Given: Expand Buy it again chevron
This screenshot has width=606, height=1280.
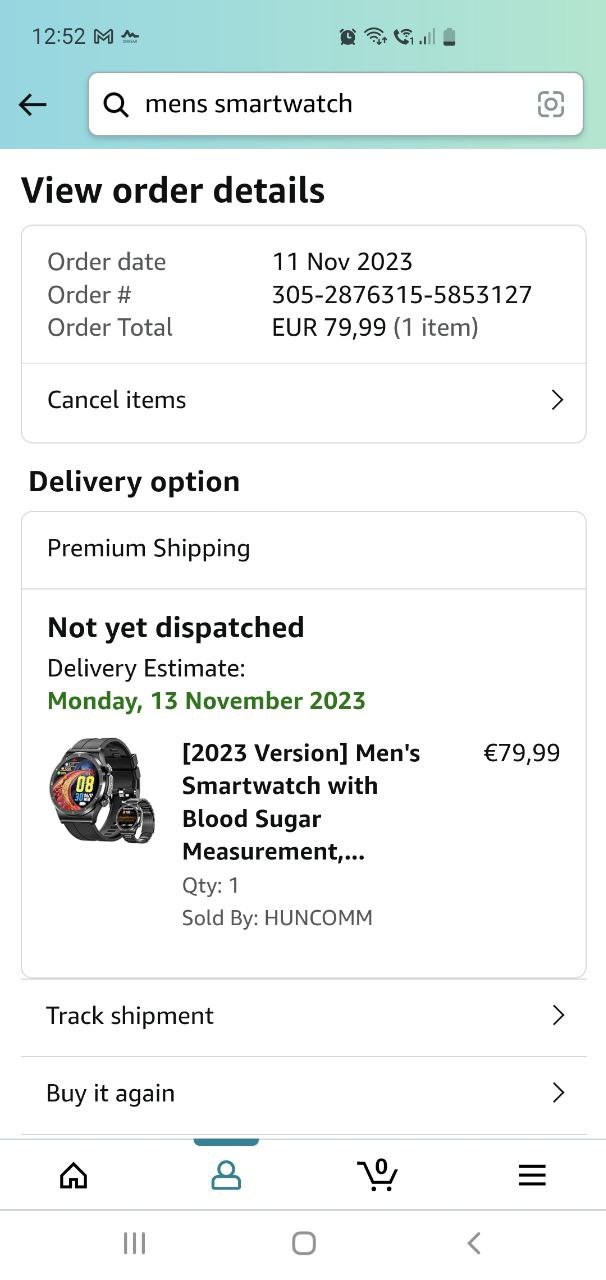Looking at the screenshot, I should [x=558, y=1093].
